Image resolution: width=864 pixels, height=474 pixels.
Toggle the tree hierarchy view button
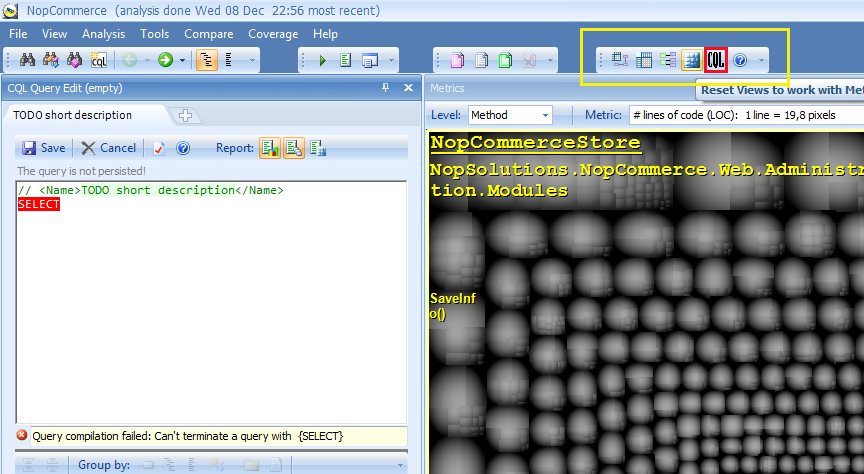207,60
